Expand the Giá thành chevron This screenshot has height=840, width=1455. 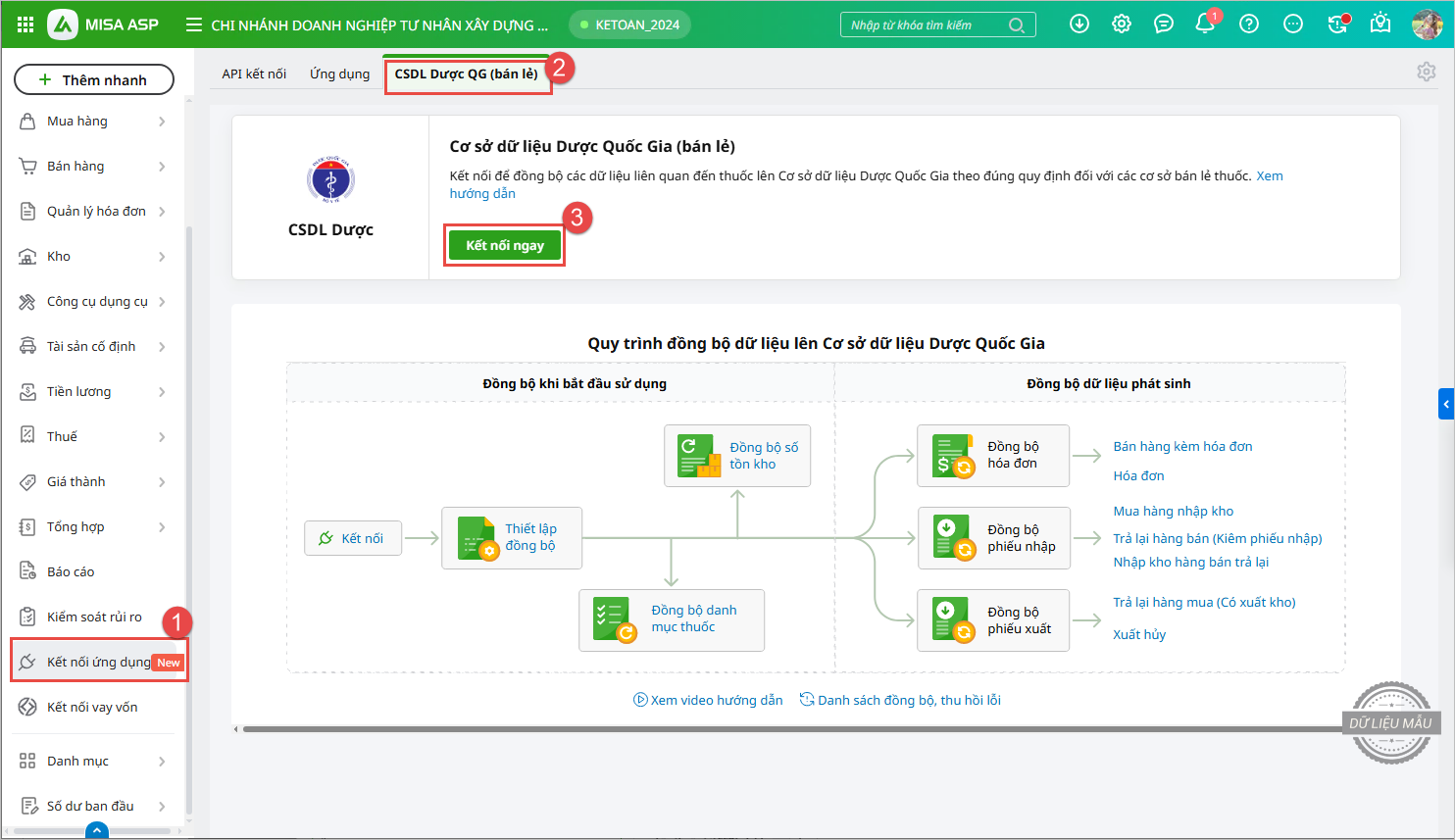[162, 482]
